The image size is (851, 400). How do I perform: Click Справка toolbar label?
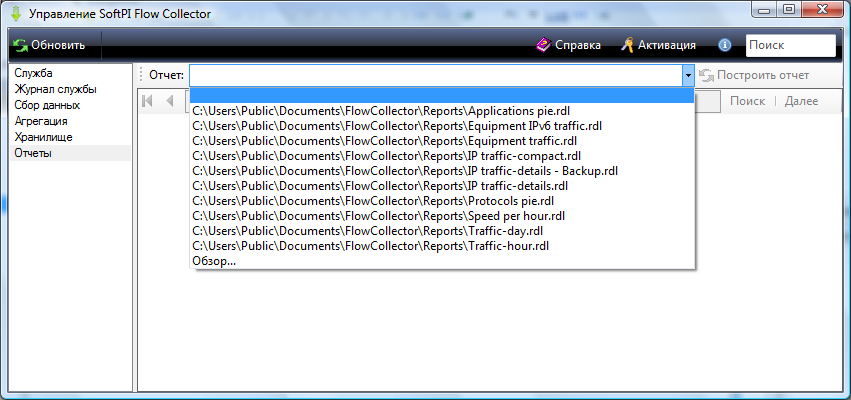tap(578, 45)
